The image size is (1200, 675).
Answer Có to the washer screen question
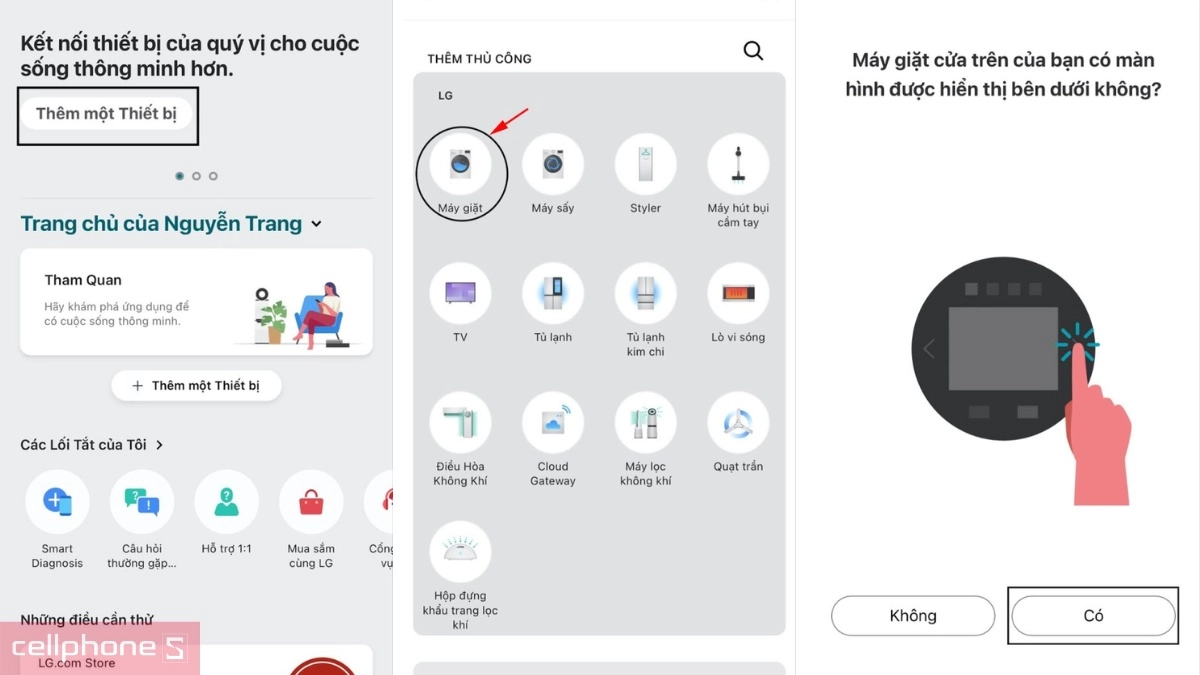1093,616
